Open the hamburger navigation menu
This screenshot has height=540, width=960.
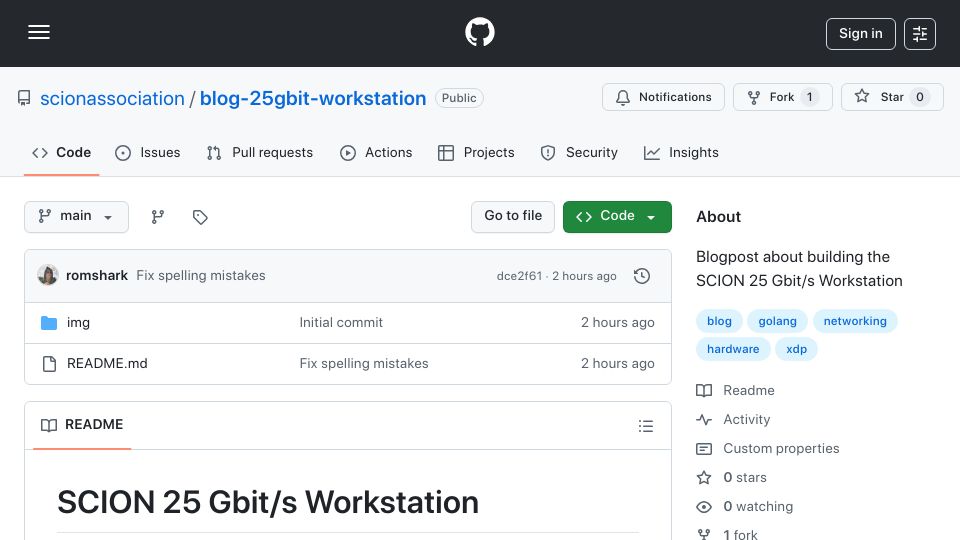click(39, 32)
